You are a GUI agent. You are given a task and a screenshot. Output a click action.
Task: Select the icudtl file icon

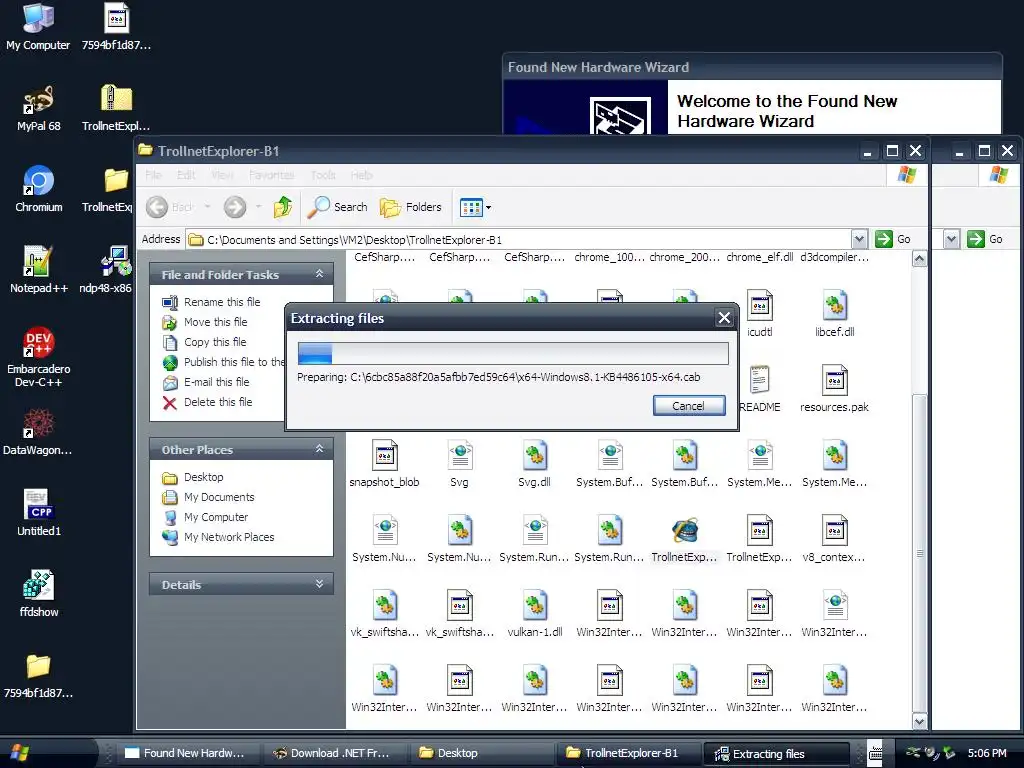(760, 313)
